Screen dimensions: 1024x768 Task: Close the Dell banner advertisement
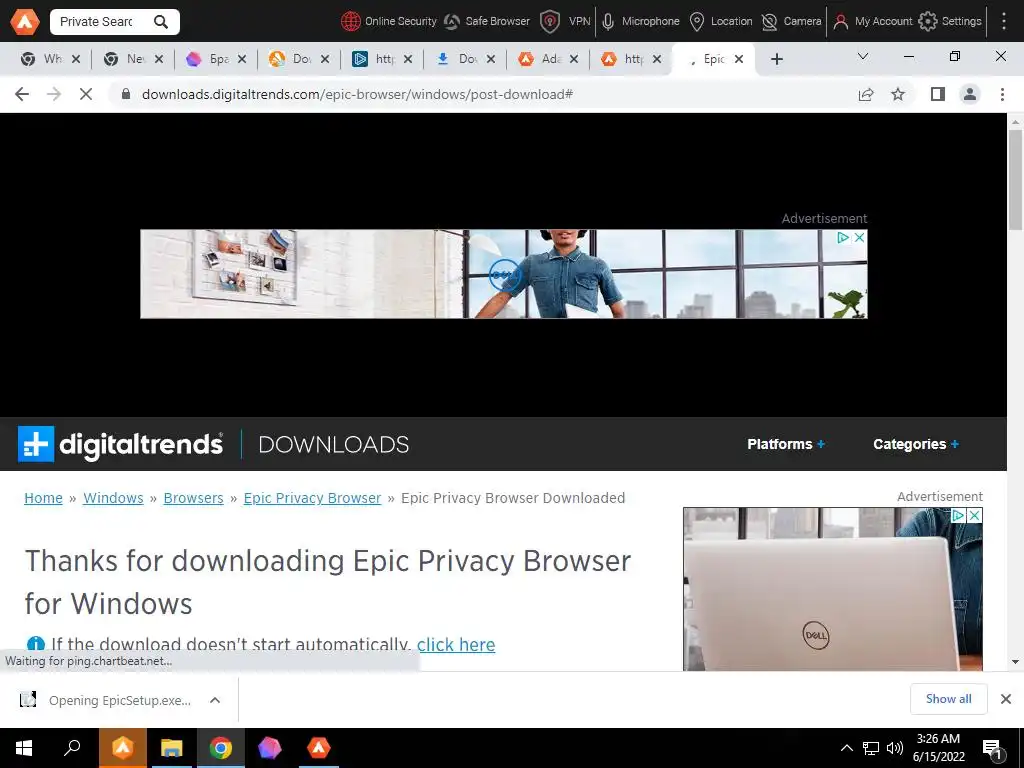coord(859,238)
